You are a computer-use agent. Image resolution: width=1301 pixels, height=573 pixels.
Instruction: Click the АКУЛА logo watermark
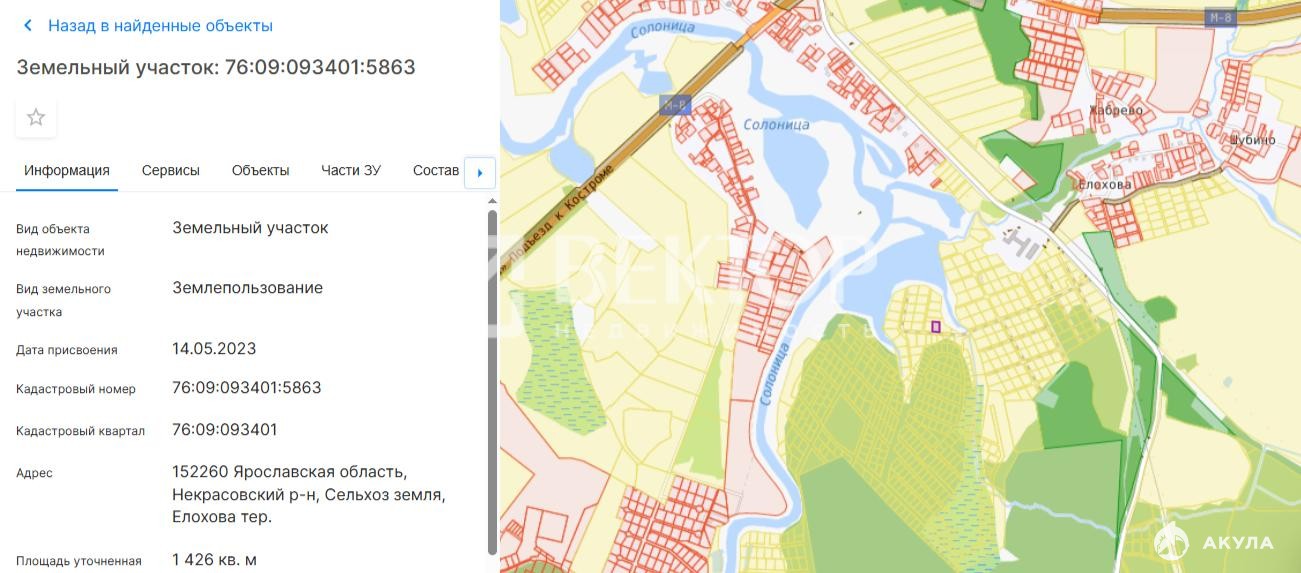click(x=1214, y=542)
